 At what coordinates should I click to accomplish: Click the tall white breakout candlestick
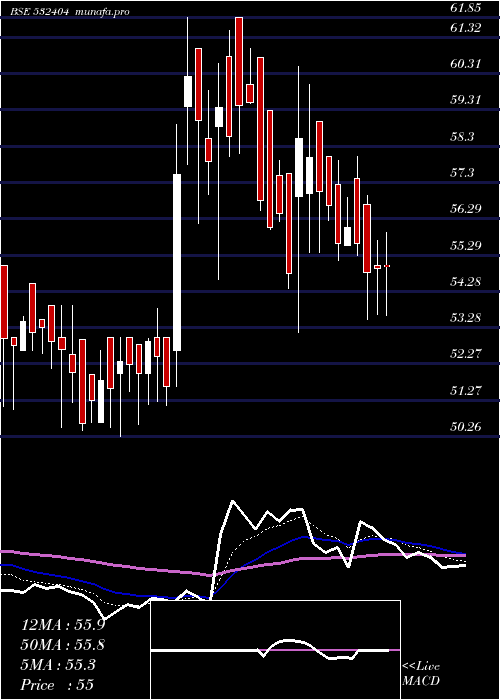pos(177,262)
